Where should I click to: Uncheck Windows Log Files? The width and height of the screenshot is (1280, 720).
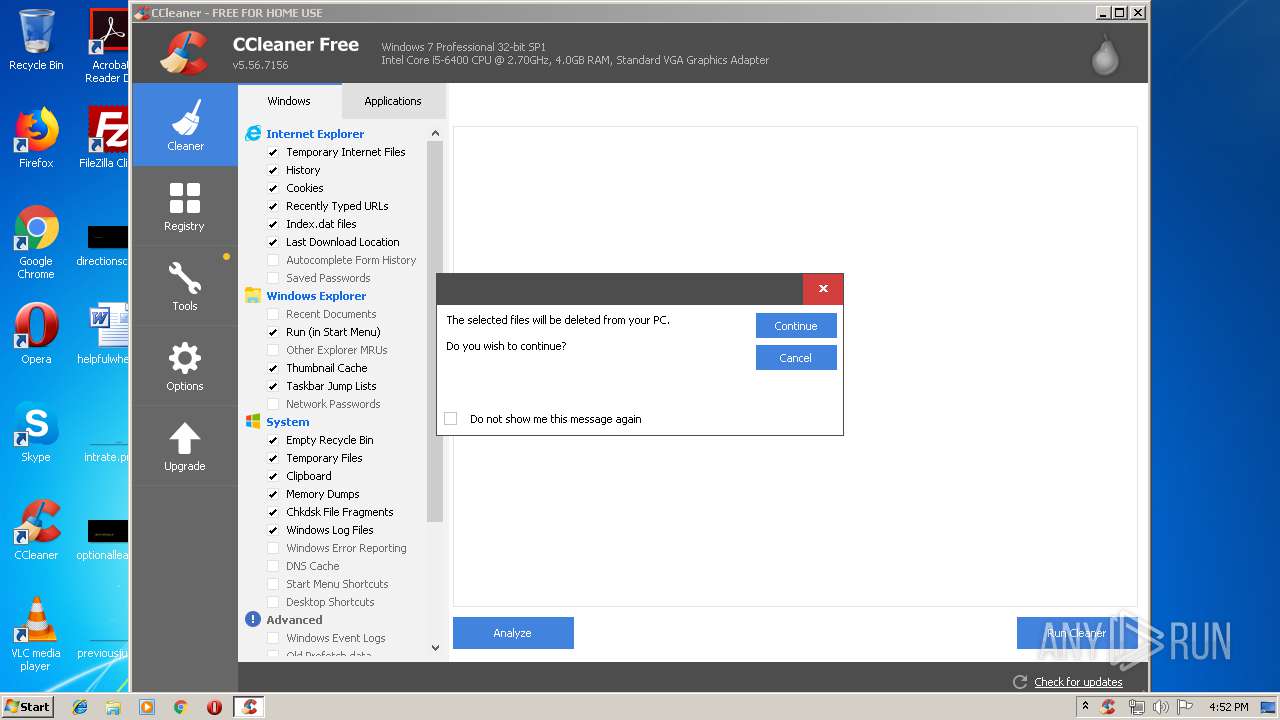(273, 530)
